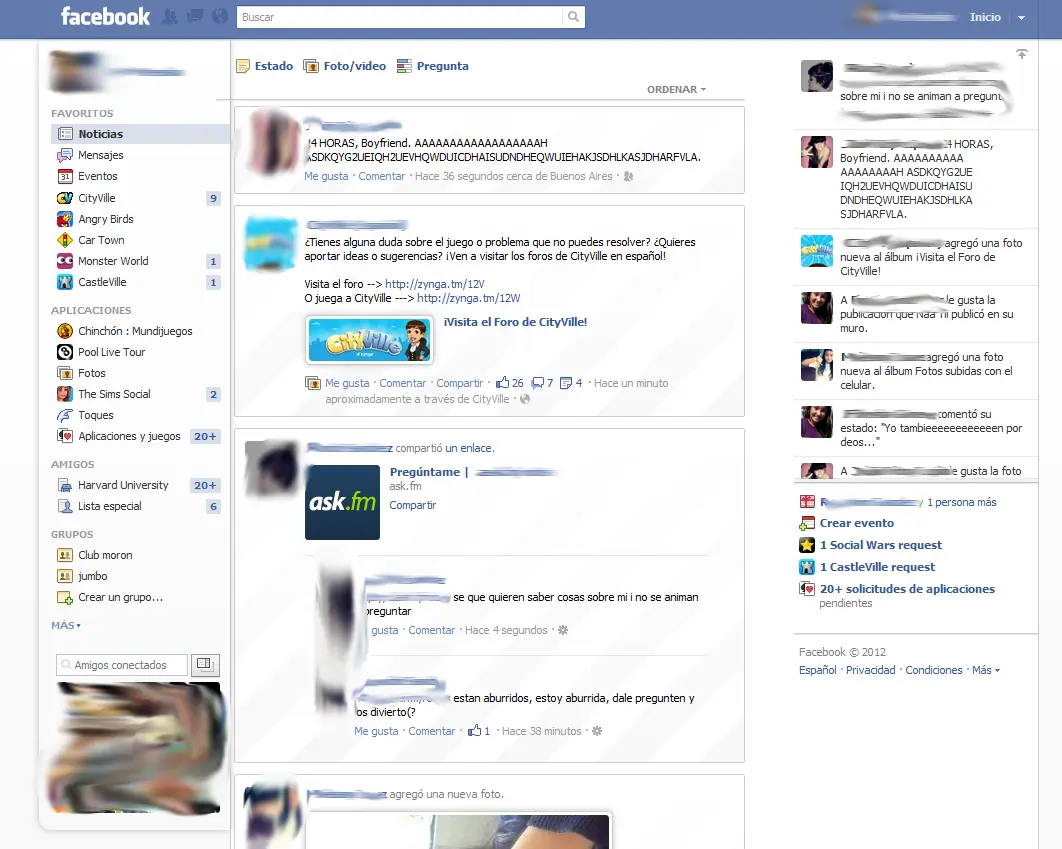The width and height of the screenshot is (1062, 849).
Task: Select Pregunta composer tab
Action: (x=433, y=66)
